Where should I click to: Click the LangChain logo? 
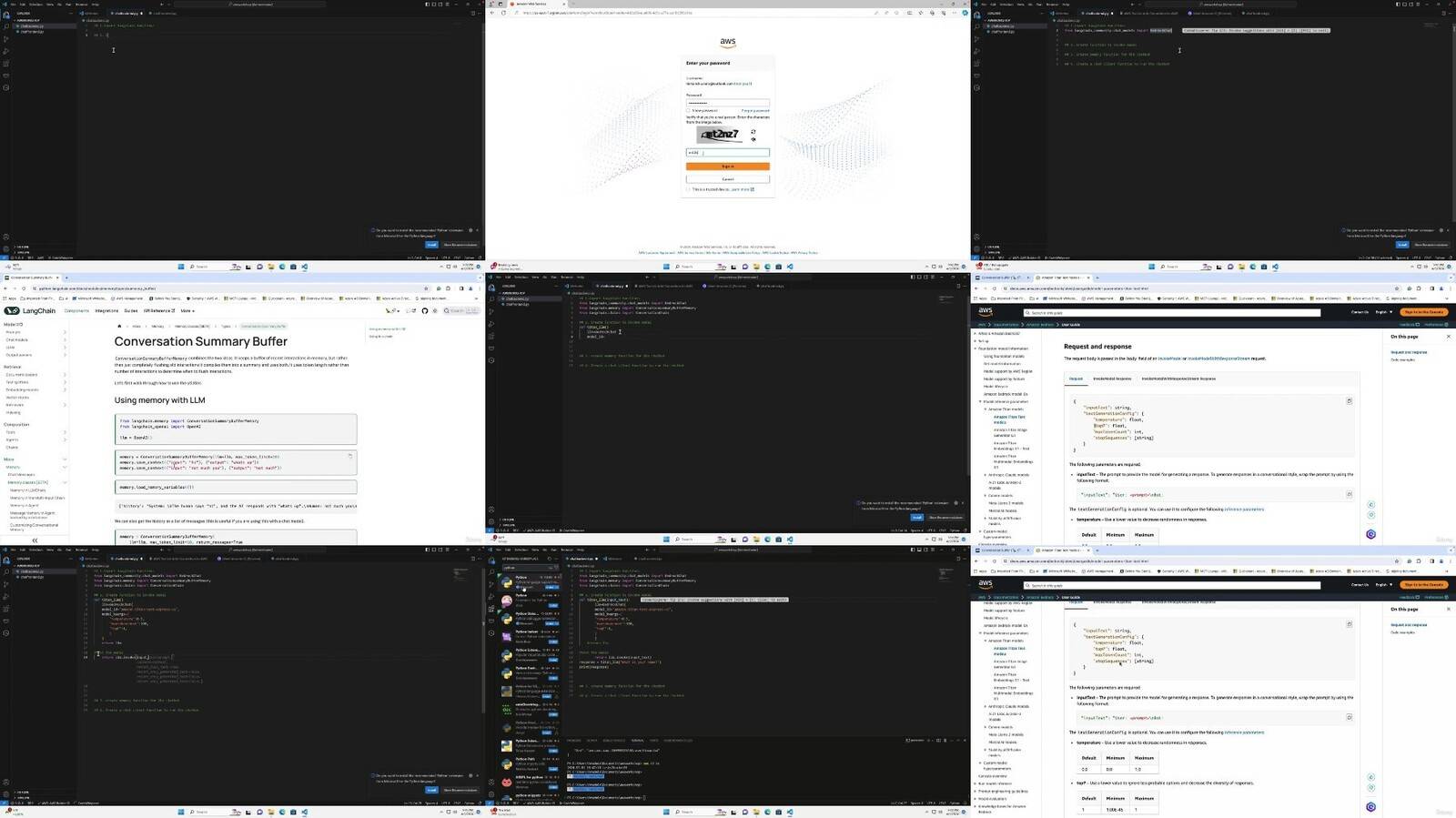pyautogui.click(x=30, y=310)
